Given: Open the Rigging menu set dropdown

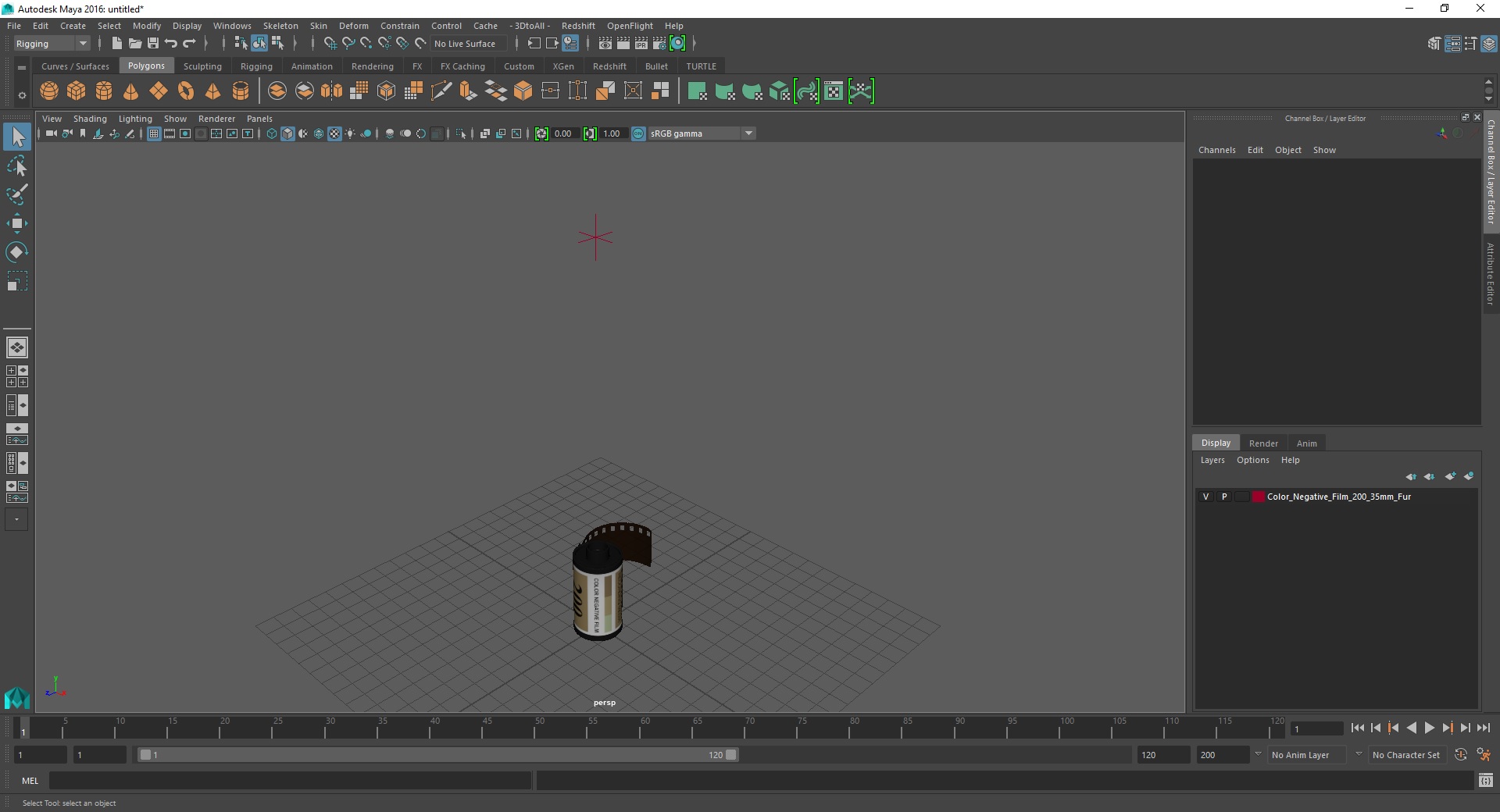Looking at the screenshot, I should 52,44.
